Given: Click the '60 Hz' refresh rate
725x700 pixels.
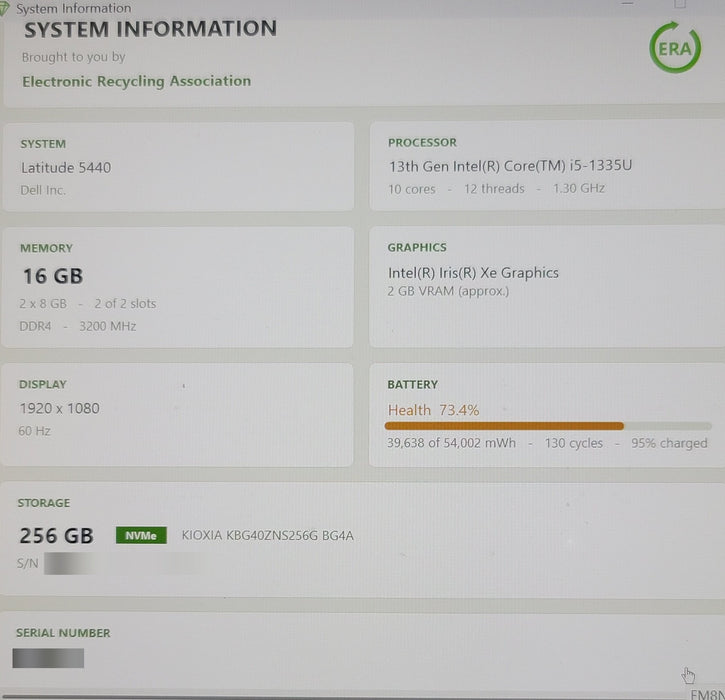Looking at the screenshot, I should (x=34, y=431).
